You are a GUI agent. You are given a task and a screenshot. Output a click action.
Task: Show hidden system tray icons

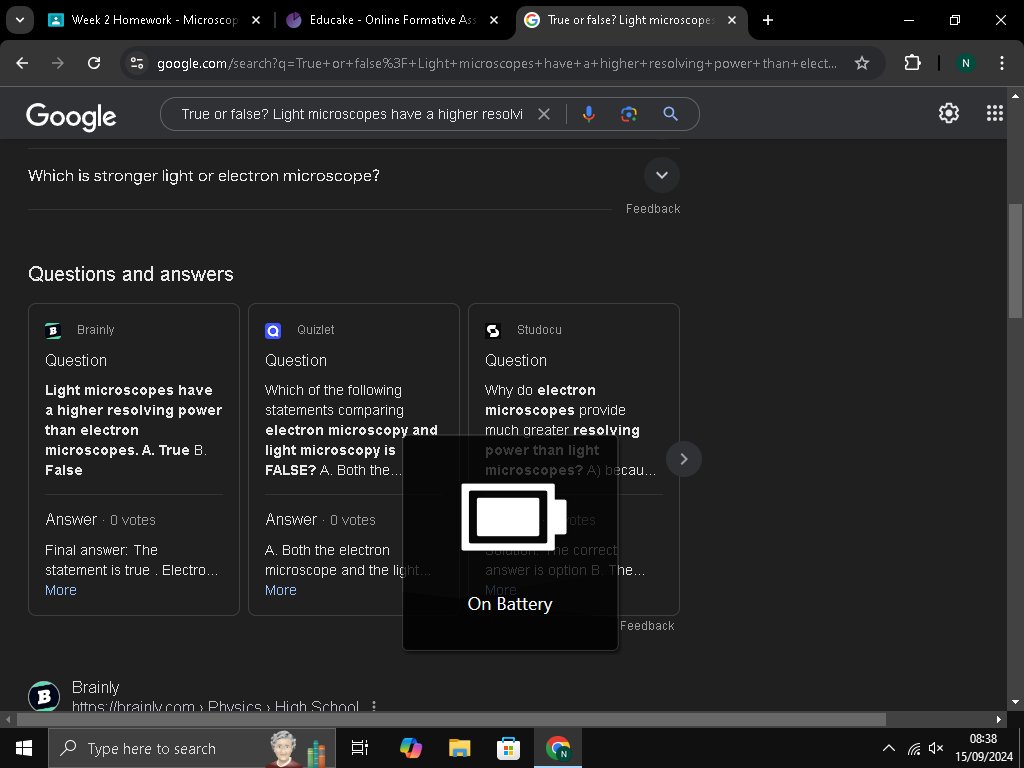[x=888, y=748]
